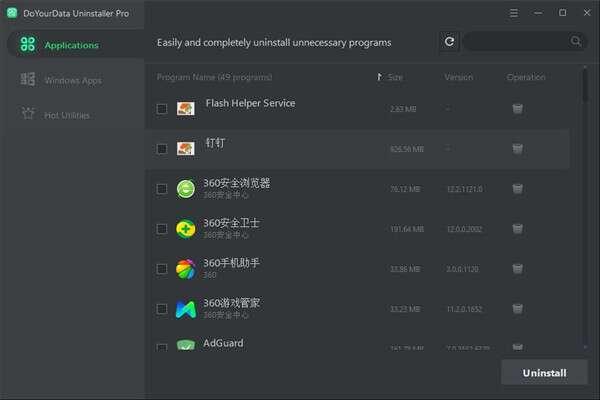
Task: Sort programs by the Size column arrow
Action: [379, 77]
